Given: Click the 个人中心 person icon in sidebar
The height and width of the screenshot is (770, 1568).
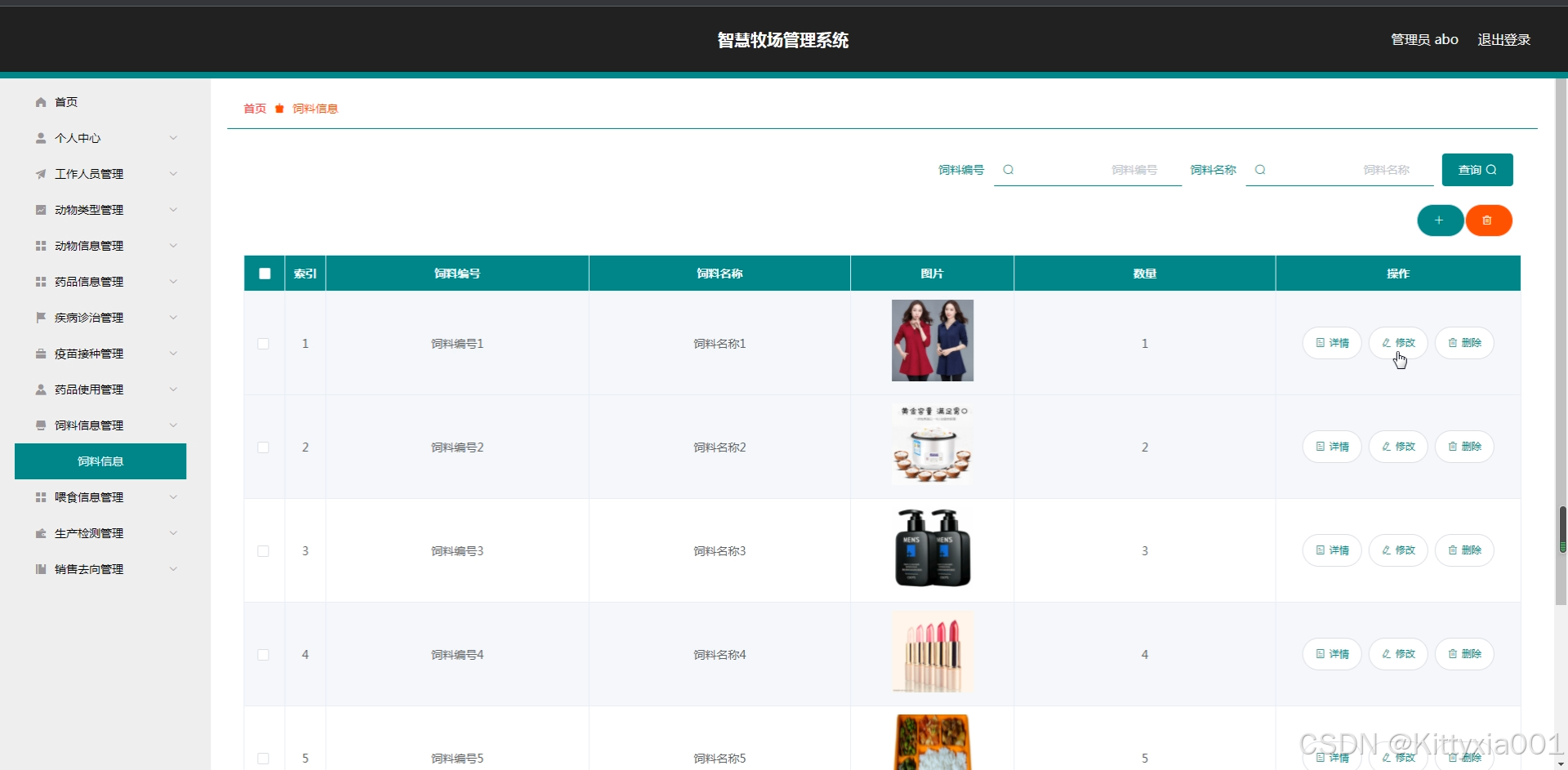Looking at the screenshot, I should point(41,138).
